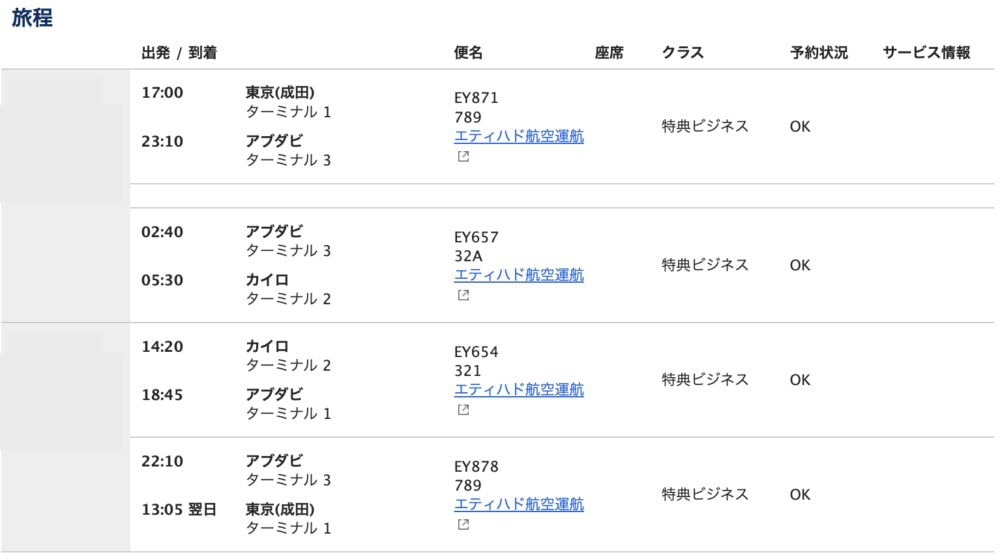Click the EY871 flight number text
This screenshot has width=1000, height=559.
click(x=476, y=98)
